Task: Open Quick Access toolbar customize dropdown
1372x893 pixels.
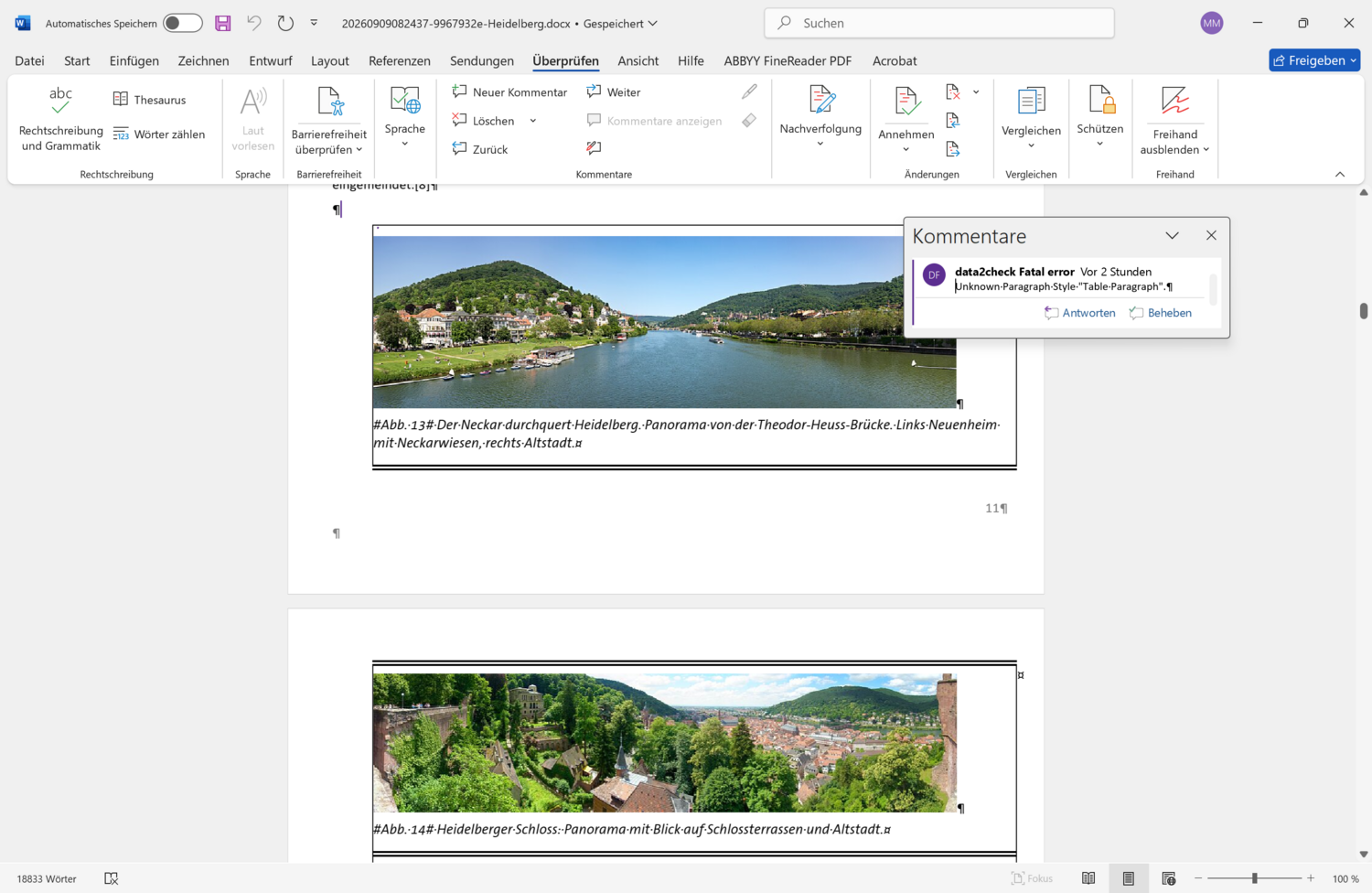Action: tap(314, 23)
